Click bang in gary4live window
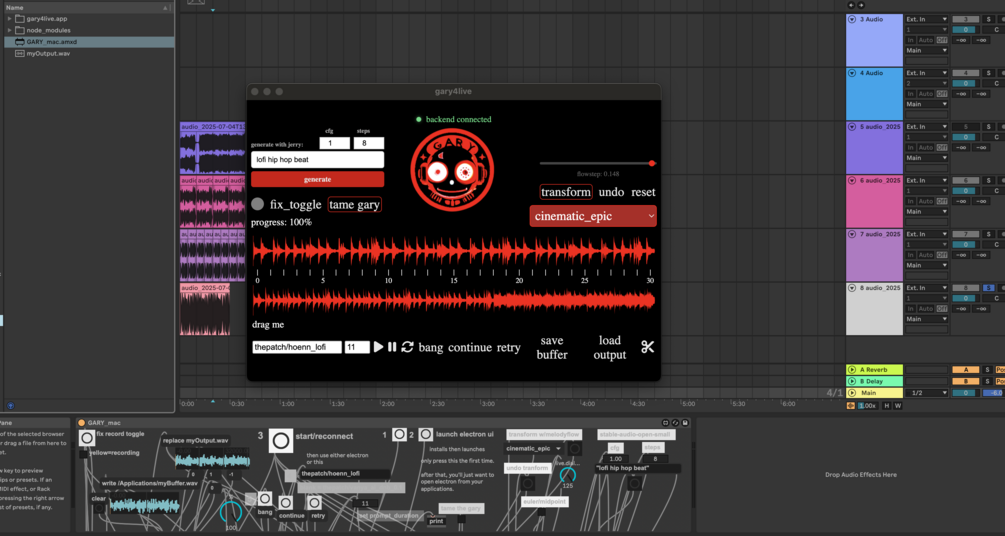Viewport: 1005px width, 536px height. (431, 347)
